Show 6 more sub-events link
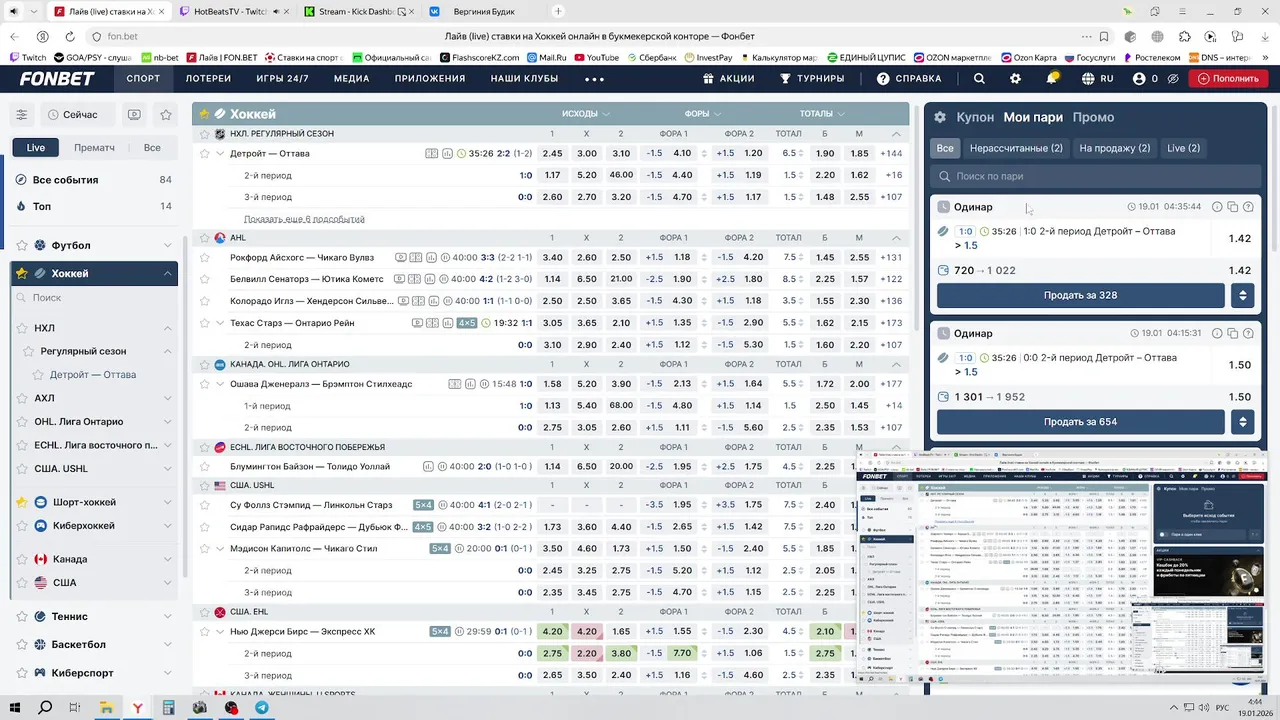Screen dimensions: 1280x720 click(x=304, y=219)
